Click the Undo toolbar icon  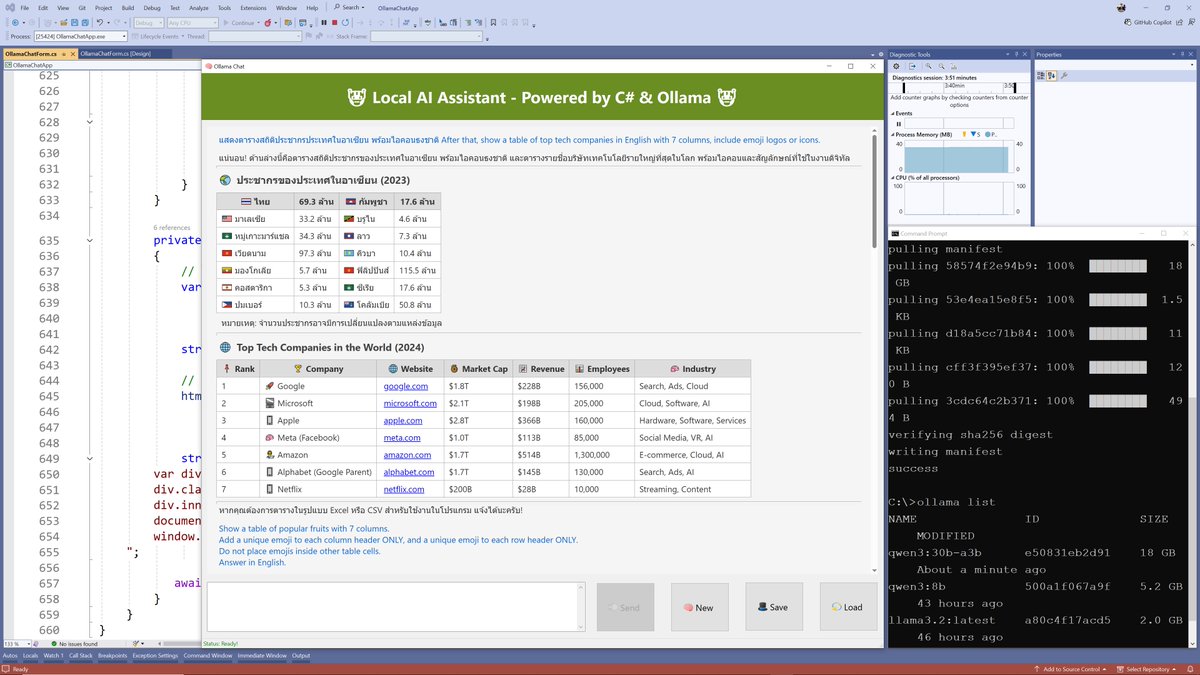pyautogui.click(x=99, y=22)
